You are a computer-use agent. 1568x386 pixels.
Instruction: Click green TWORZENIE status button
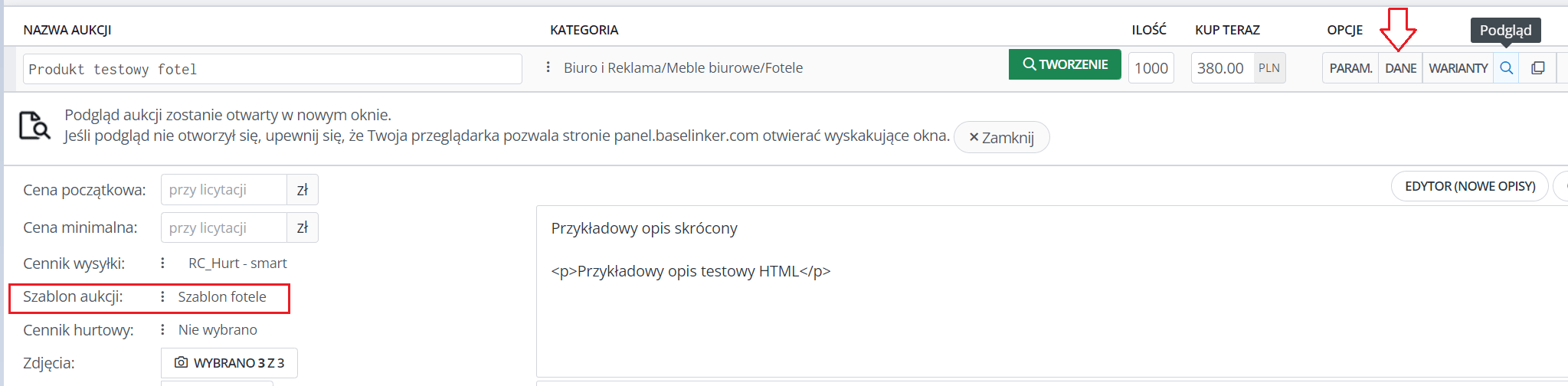point(1065,64)
